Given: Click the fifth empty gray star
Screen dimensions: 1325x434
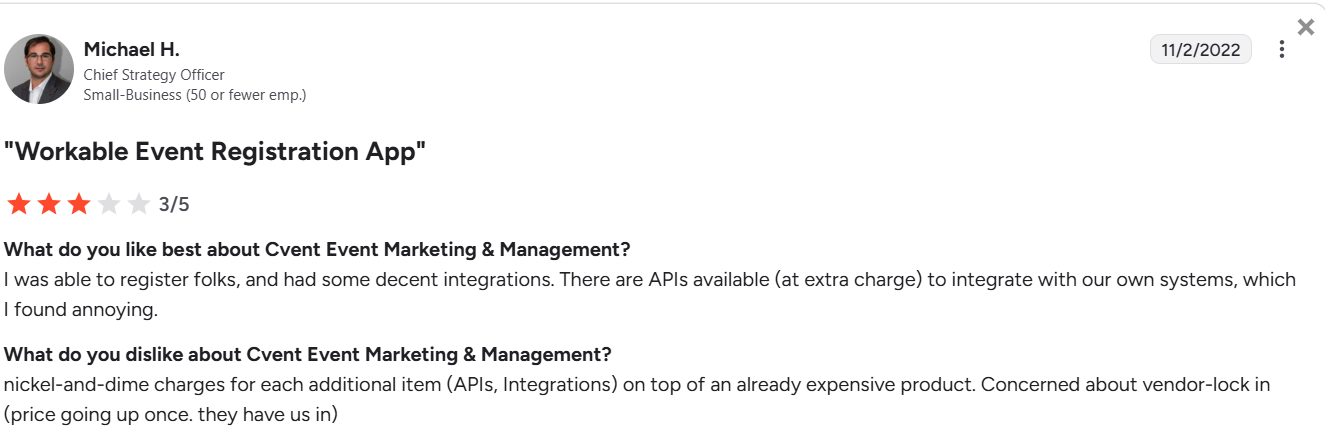Looking at the screenshot, I should (x=139, y=205).
